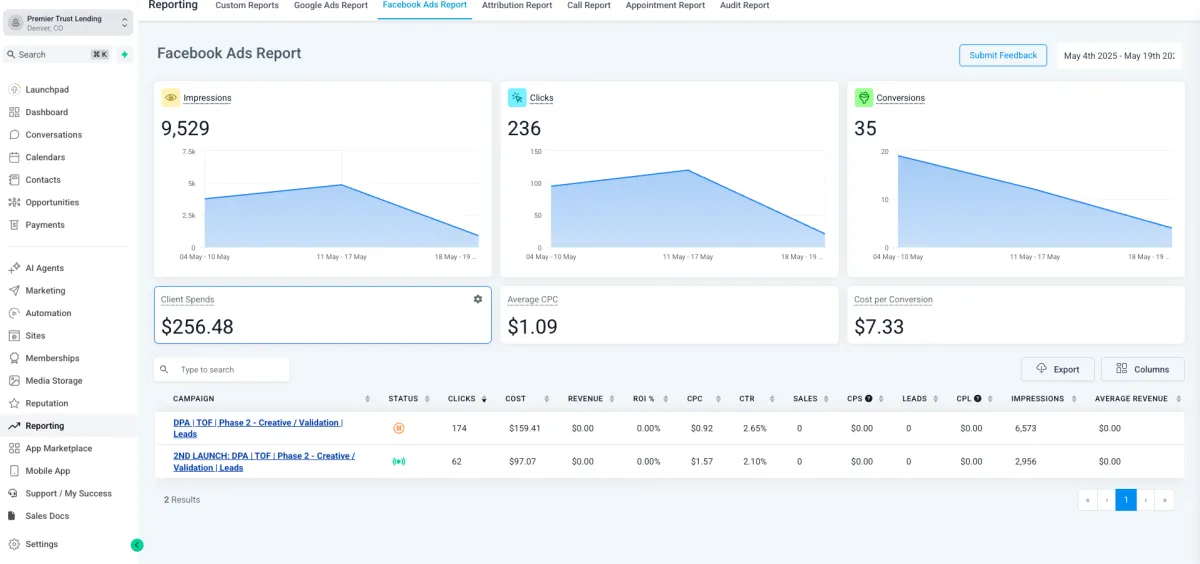The height and width of the screenshot is (564, 1200).
Task: Open the Marketing paper-plane icon
Action: pyautogui.click(x=14, y=291)
